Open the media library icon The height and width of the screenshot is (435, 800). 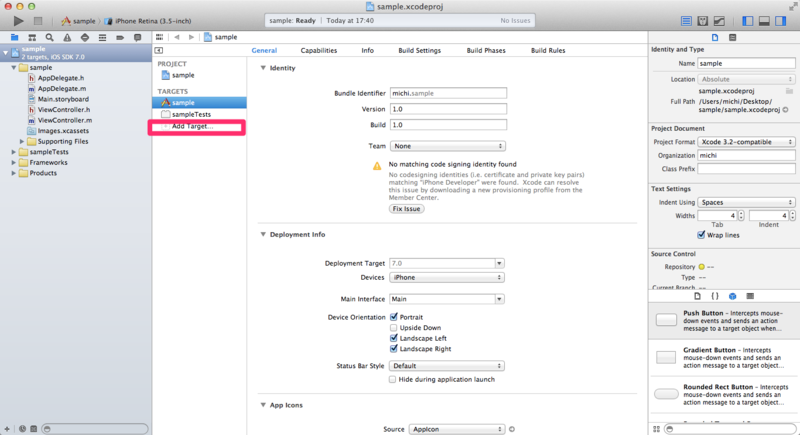click(750, 296)
